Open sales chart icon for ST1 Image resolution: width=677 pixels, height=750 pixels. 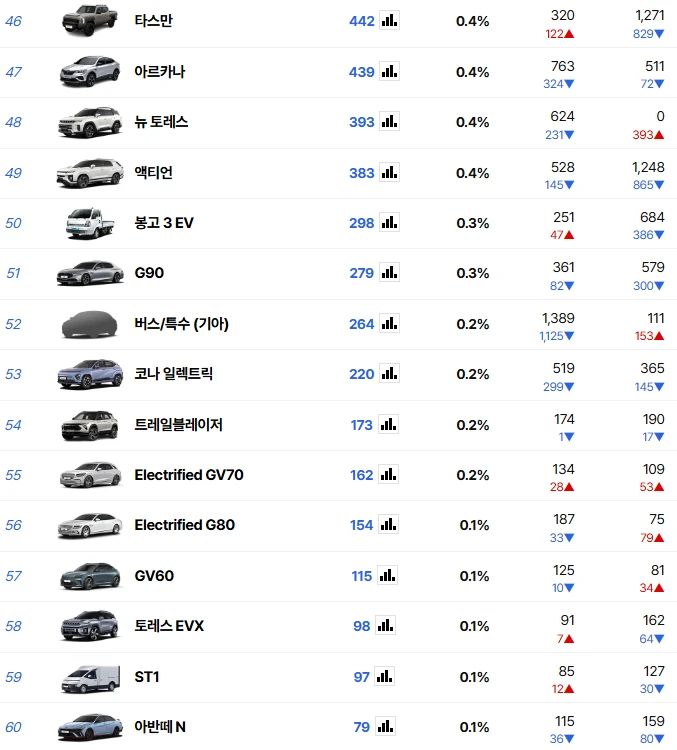(385, 676)
